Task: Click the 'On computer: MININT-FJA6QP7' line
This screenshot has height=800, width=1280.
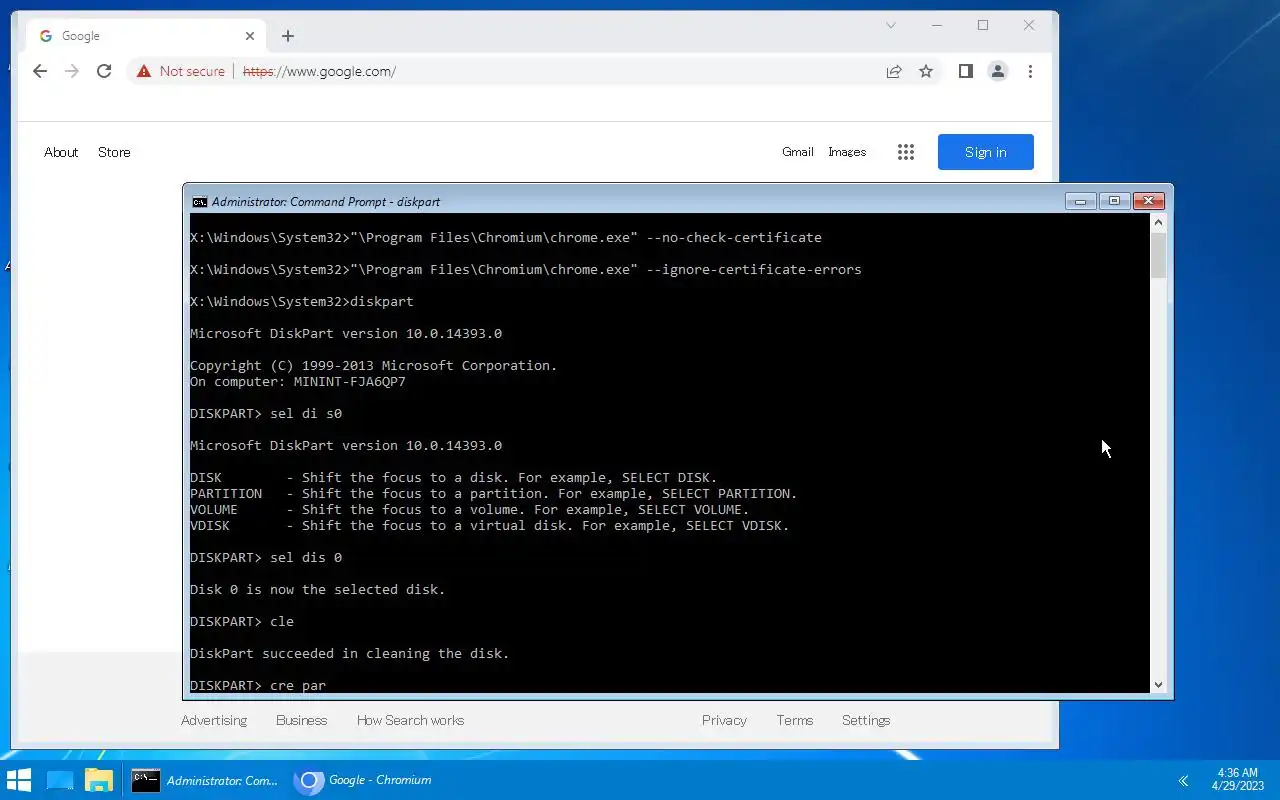Action: 298,381
